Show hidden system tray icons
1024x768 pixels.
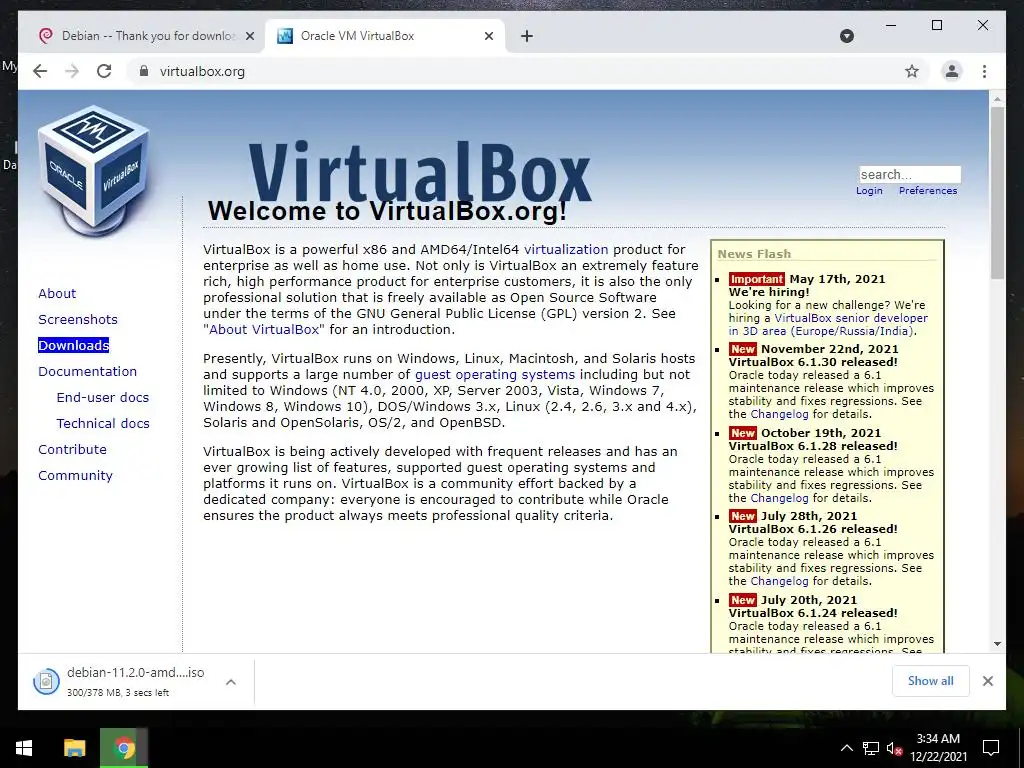pyautogui.click(x=846, y=748)
